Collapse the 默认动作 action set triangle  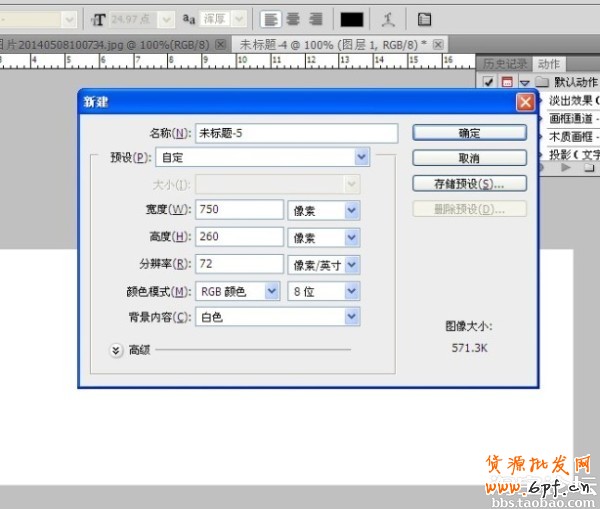pyautogui.click(x=523, y=82)
